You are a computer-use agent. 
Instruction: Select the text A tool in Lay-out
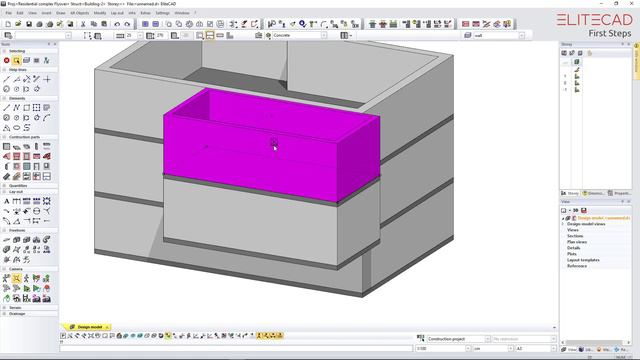[7, 201]
